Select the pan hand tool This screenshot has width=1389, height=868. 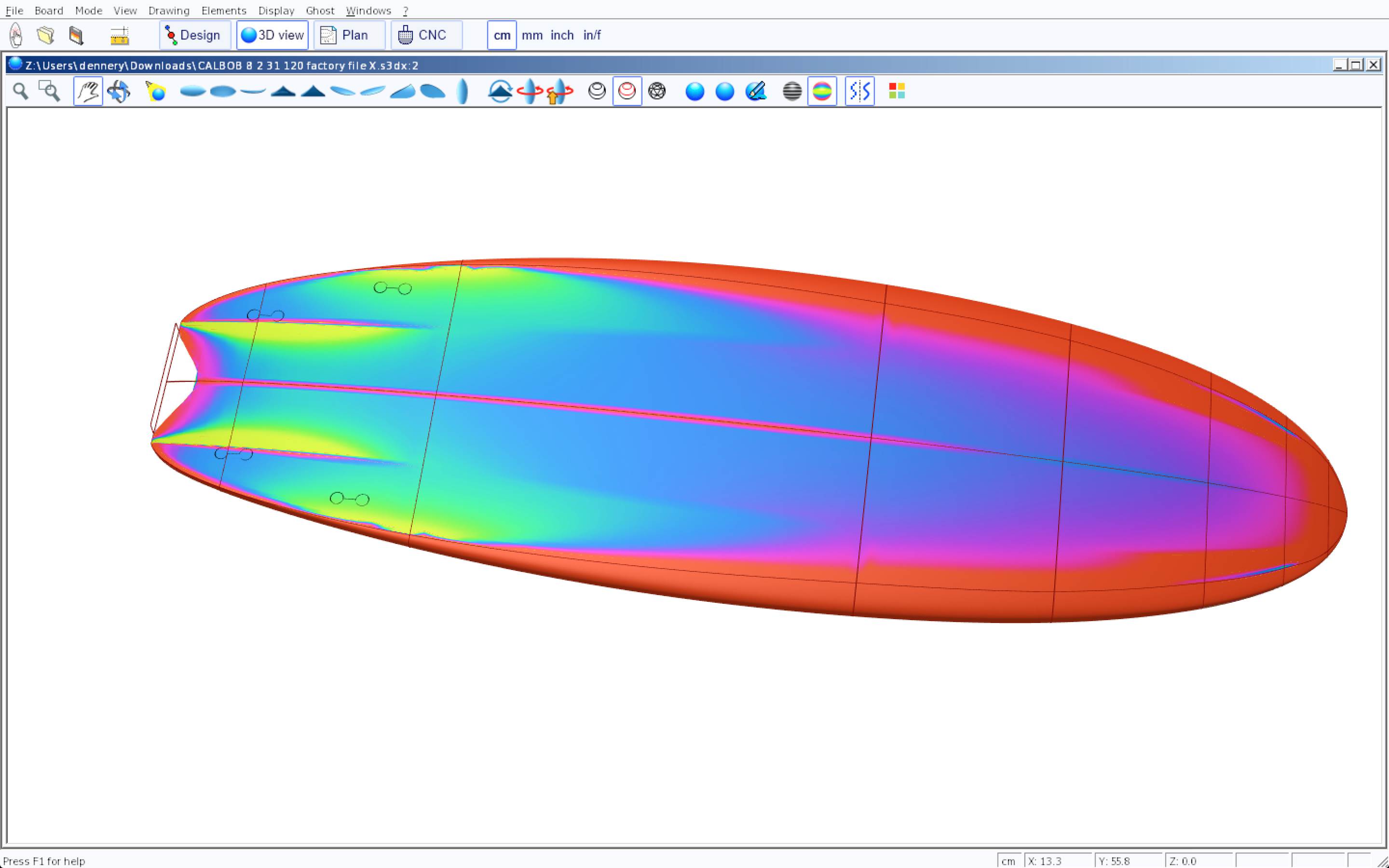(88, 91)
